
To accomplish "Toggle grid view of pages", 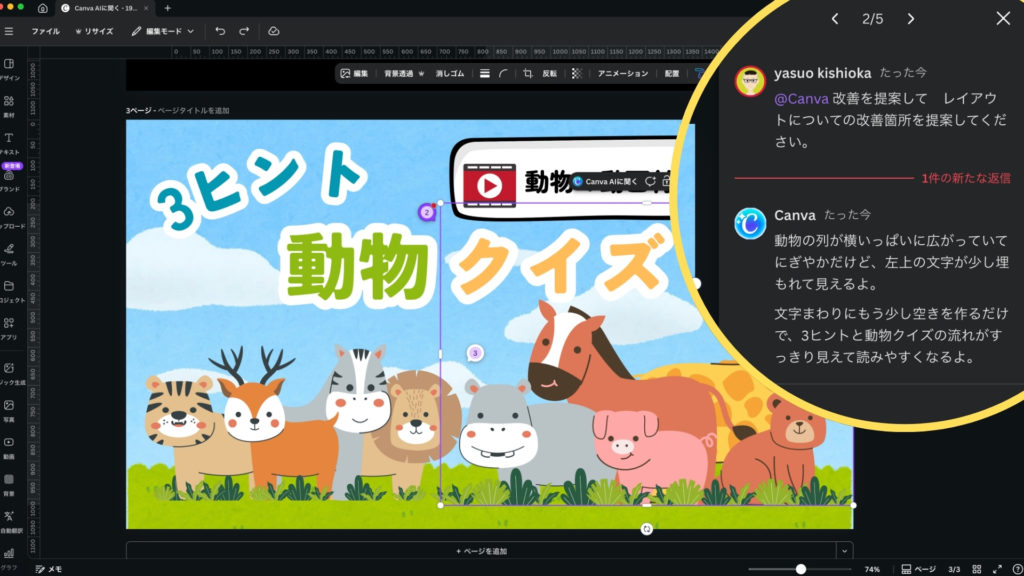I will click(977, 569).
